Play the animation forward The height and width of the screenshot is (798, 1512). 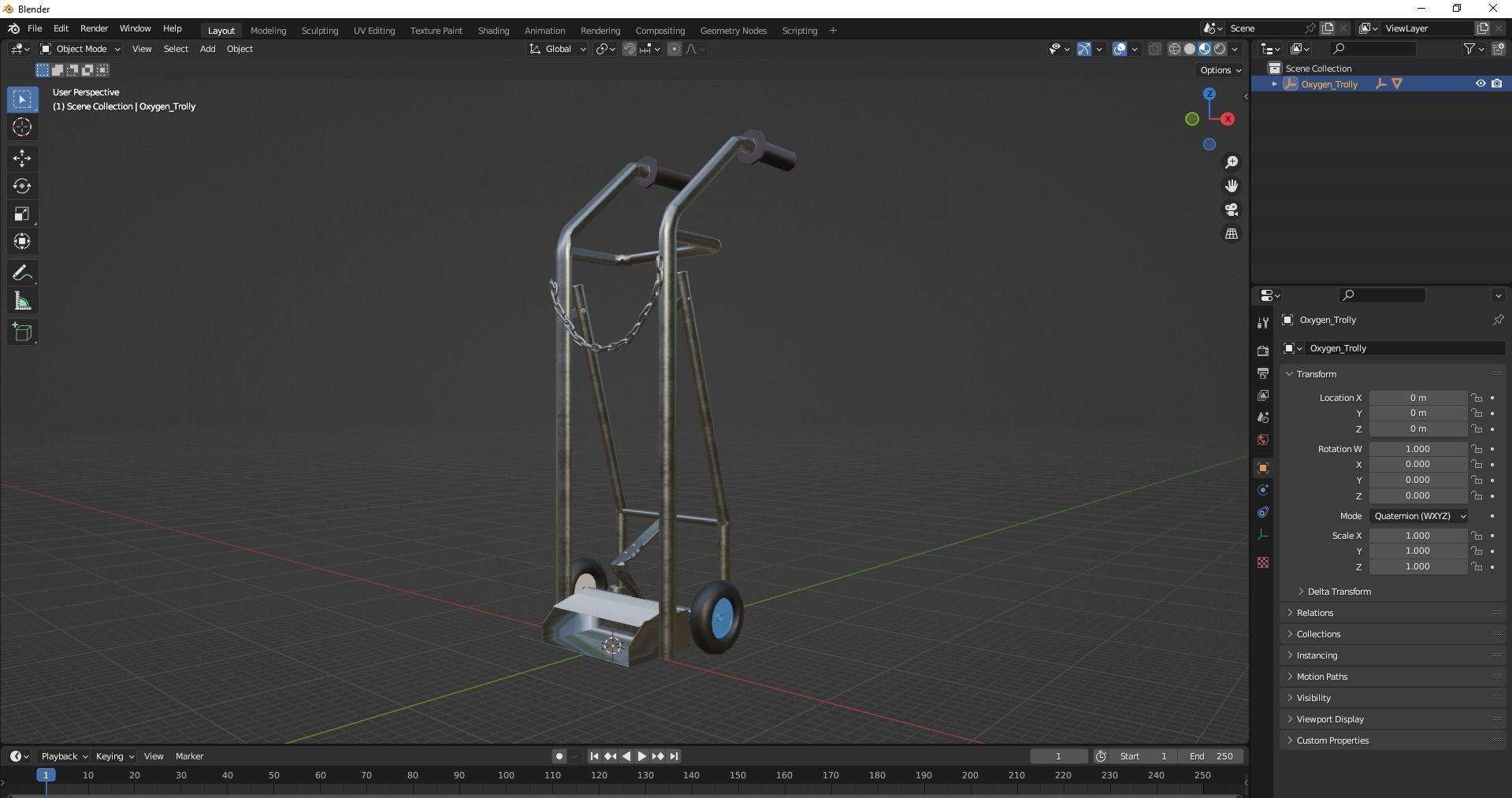(641, 756)
